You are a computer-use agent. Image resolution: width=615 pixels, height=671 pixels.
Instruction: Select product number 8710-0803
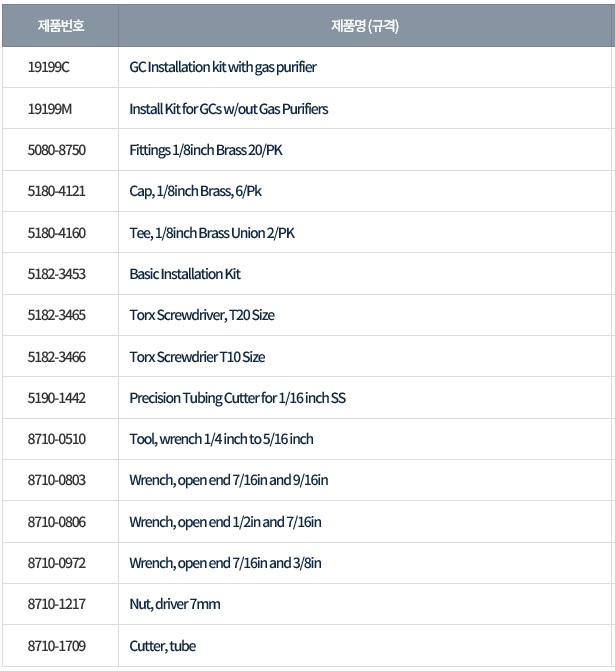pos(57,480)
